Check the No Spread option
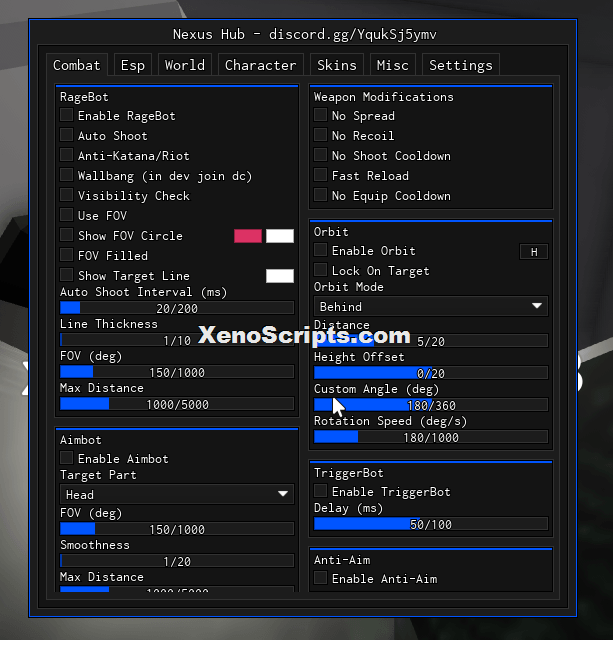The width and height of the screenshot is (613, 670). 320,115
